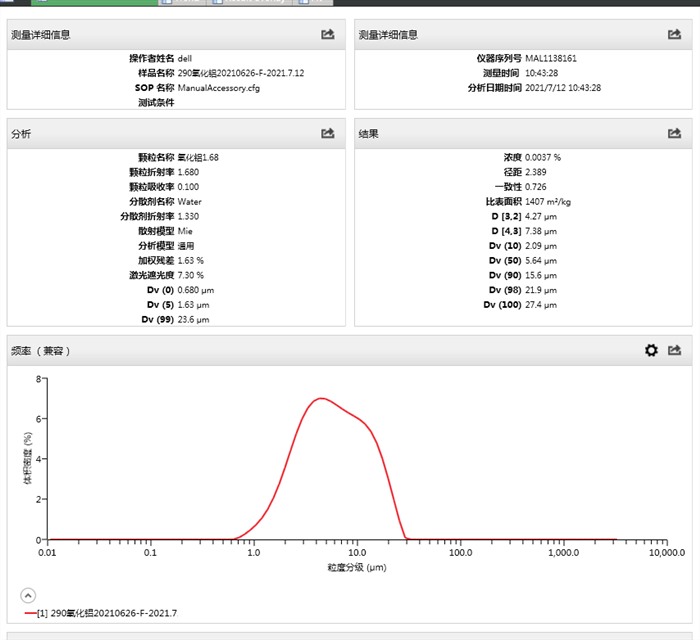The image size is (700, 640).
Task: Click instrument serial number MAL1138161
Action: click(551, 58)
